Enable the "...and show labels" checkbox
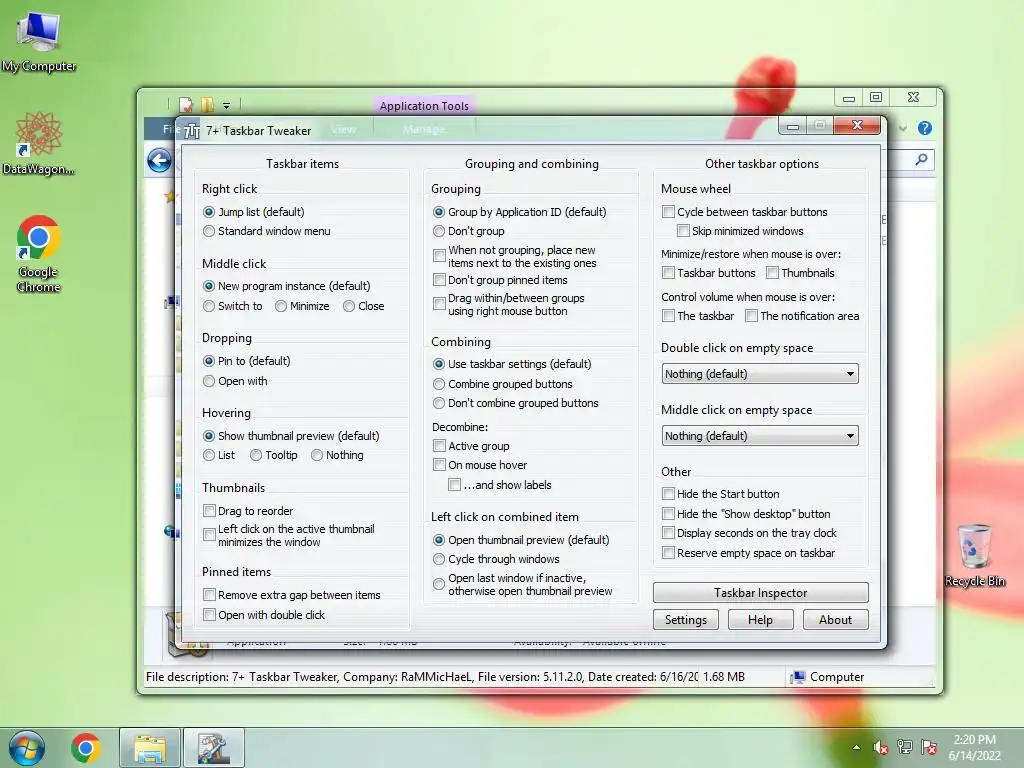Screen dimensions: 1024x768 click(x=500, y=485)
